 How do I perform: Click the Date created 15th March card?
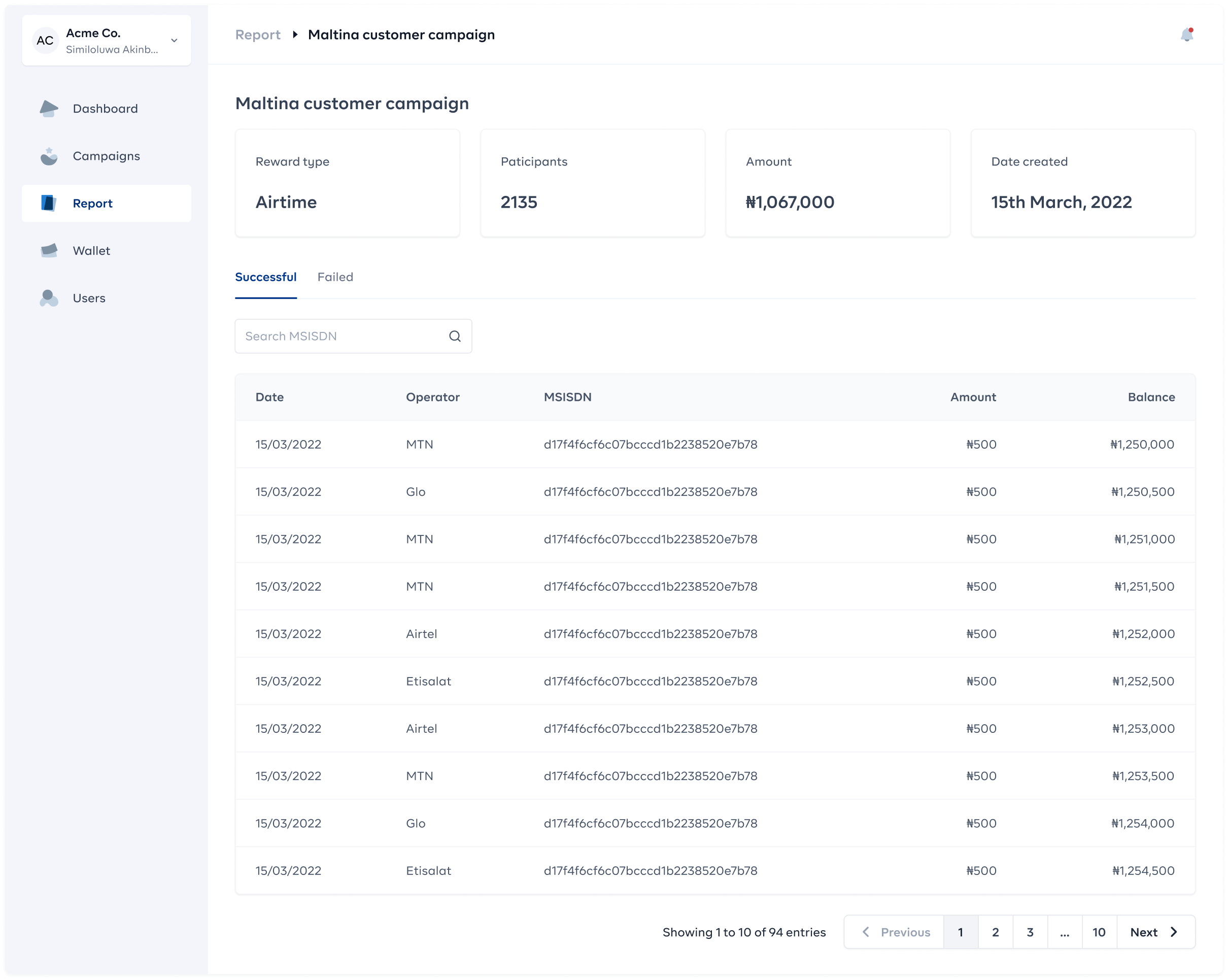tap(1083, 183)
